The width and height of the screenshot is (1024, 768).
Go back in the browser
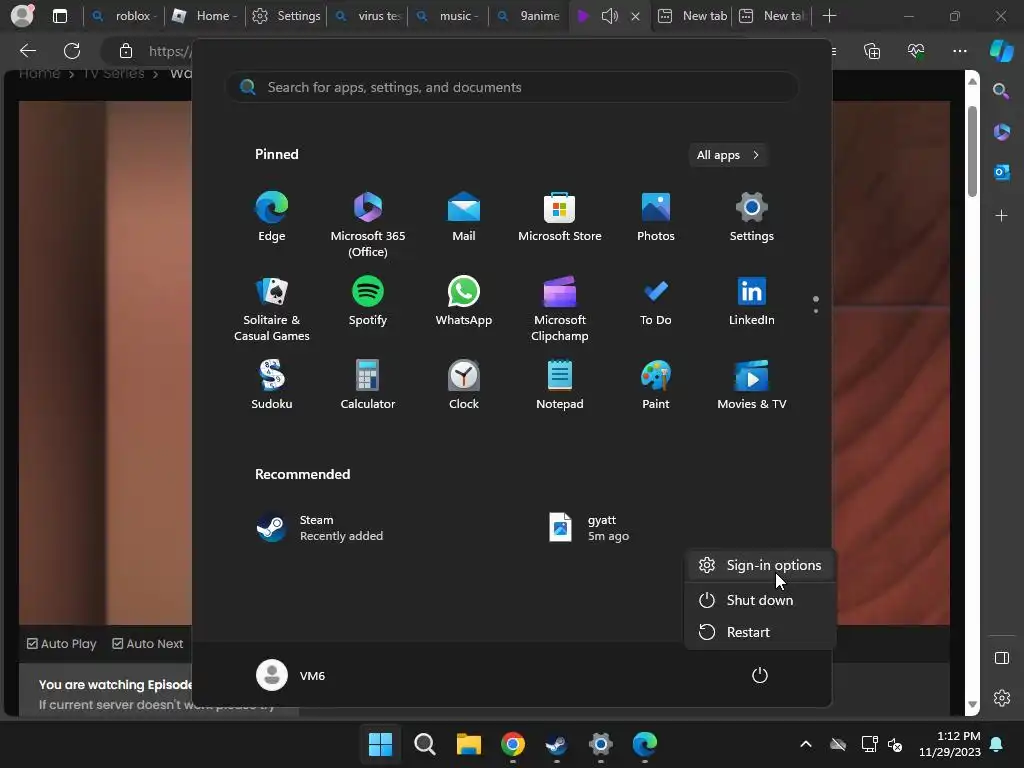27,51
